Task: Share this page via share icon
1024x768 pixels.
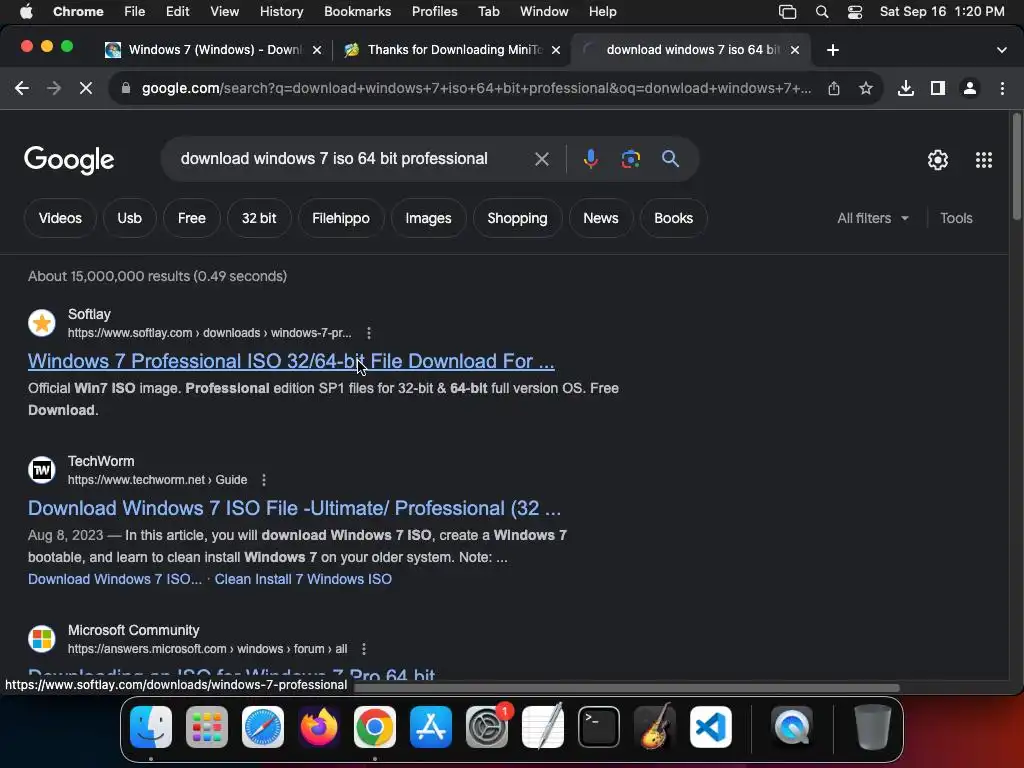Action: 834,88
